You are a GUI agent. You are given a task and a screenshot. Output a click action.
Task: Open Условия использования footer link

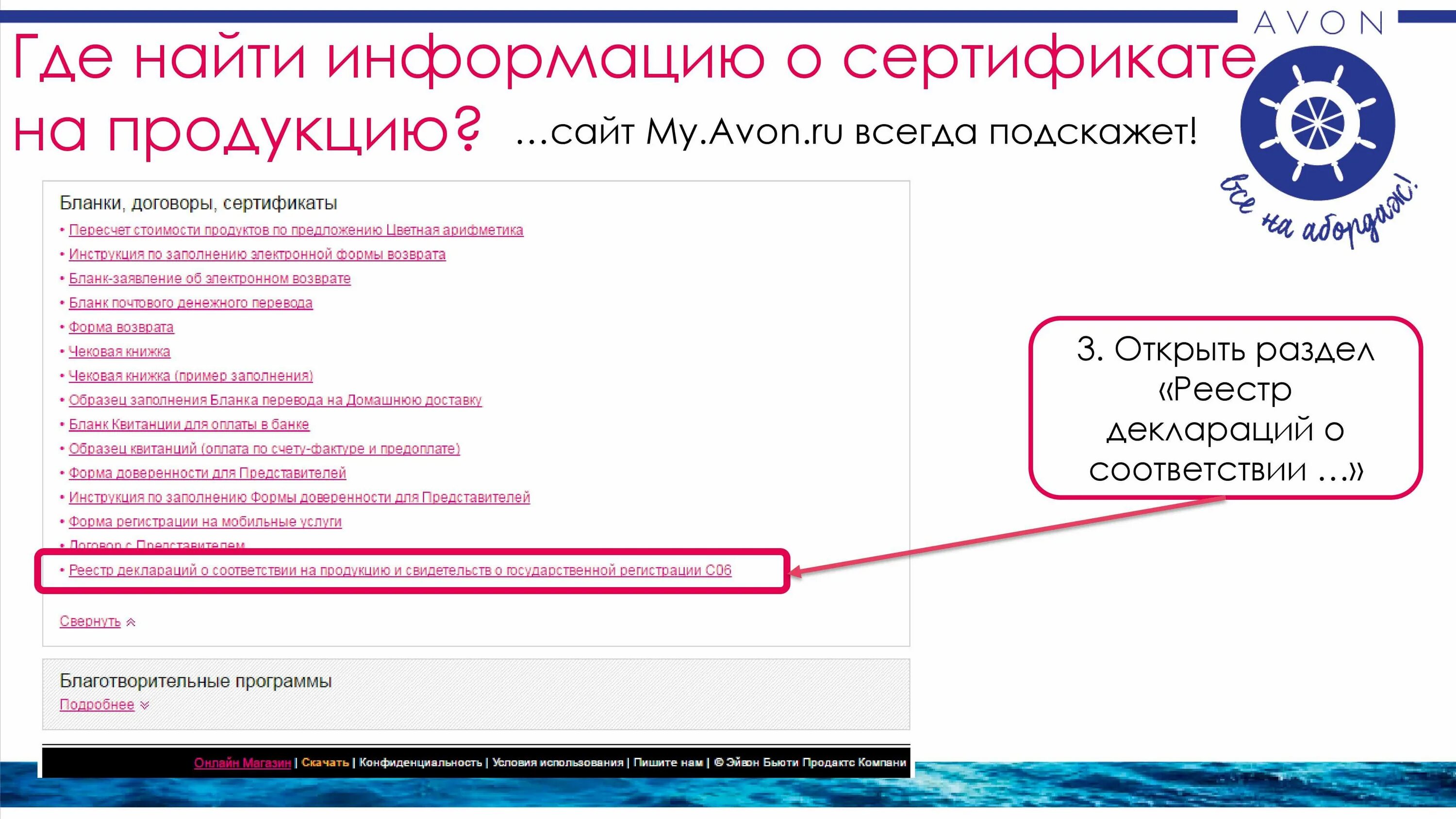pyautogui.click(x=558, y=763)
